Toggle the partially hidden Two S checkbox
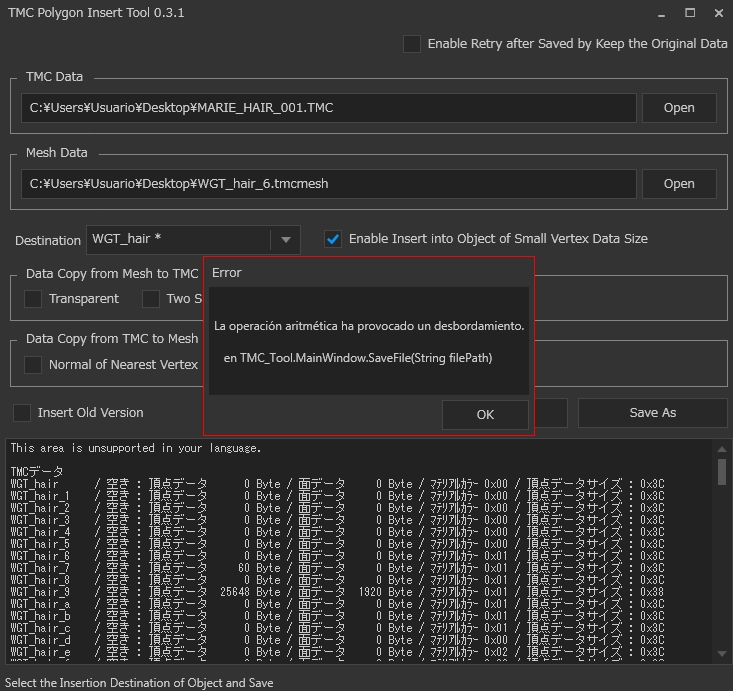The height and width of the screenshot is (691, 733). click(151, 298)
